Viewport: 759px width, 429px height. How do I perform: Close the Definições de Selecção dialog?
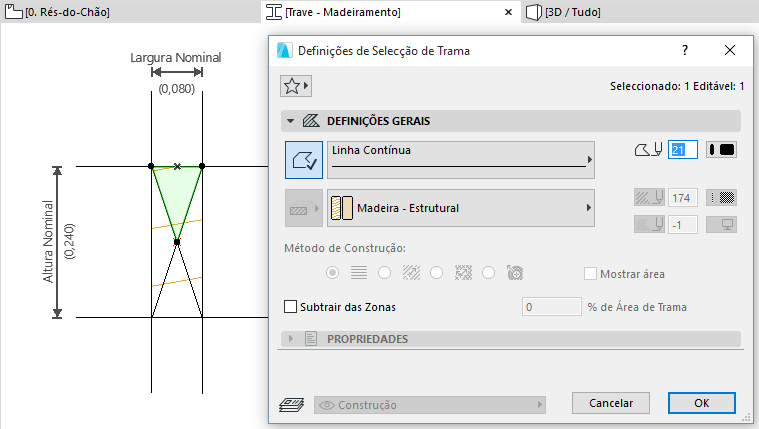click(730, 50)
